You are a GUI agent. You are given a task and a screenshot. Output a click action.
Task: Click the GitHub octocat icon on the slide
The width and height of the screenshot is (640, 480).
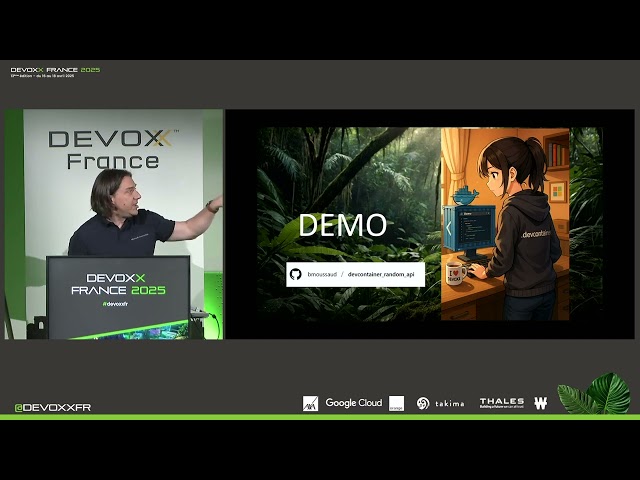tap(296, 274)
